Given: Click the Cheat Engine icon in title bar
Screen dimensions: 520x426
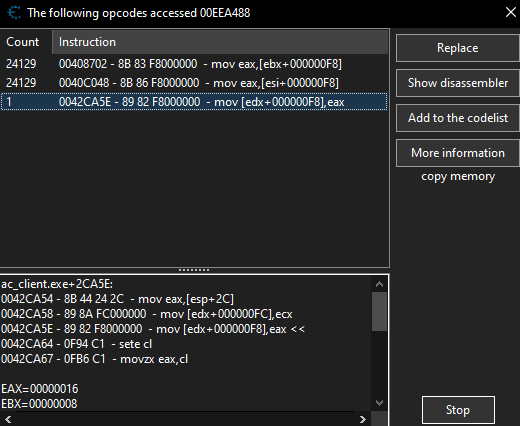Looking at the screenshot, I should [x=14, y=13].
